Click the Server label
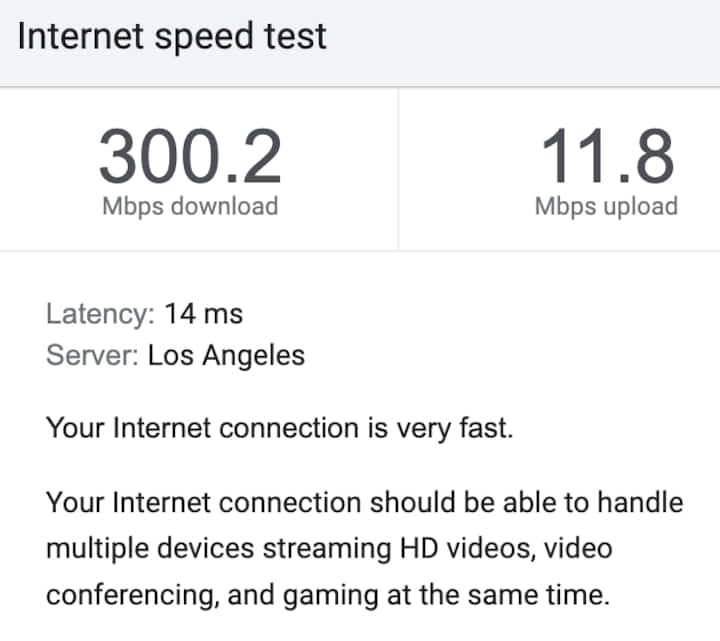The height and width of the screenshot is (641, 720). click(x=92, y=355)
